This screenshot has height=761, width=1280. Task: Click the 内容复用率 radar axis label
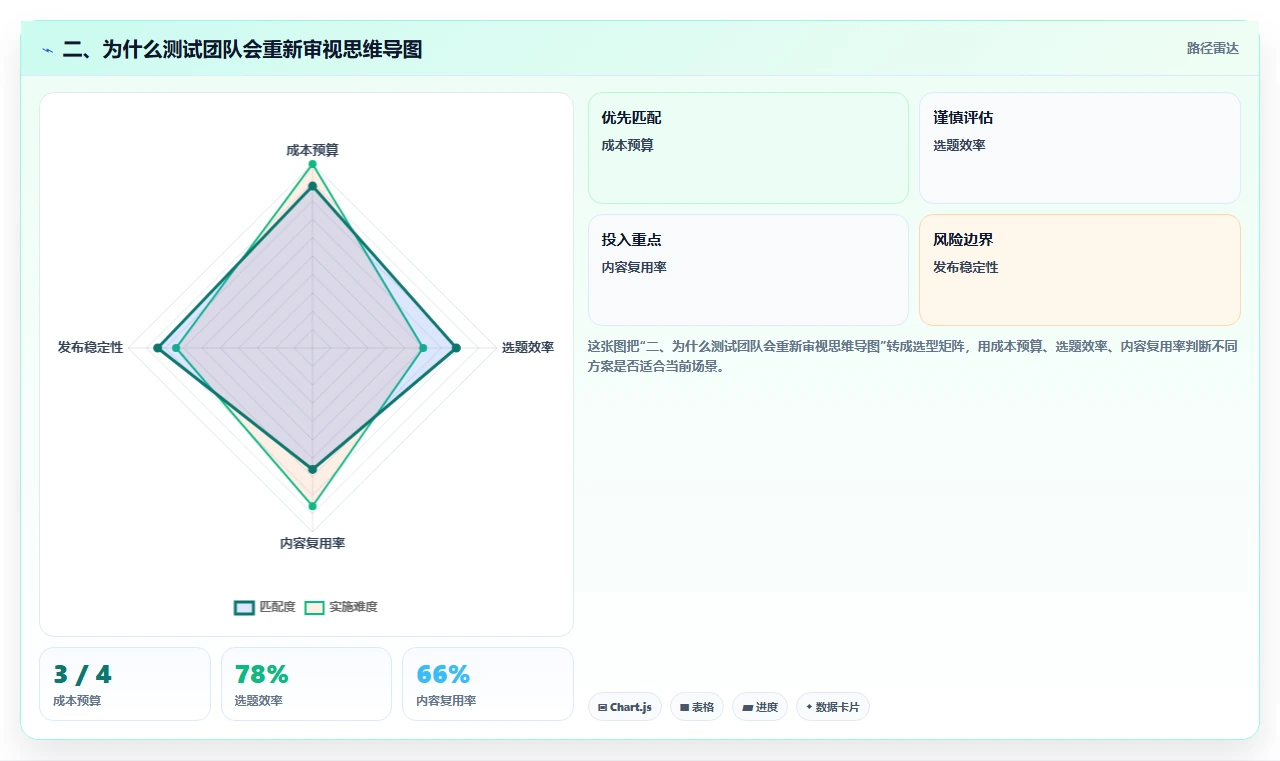click(312, 543)
